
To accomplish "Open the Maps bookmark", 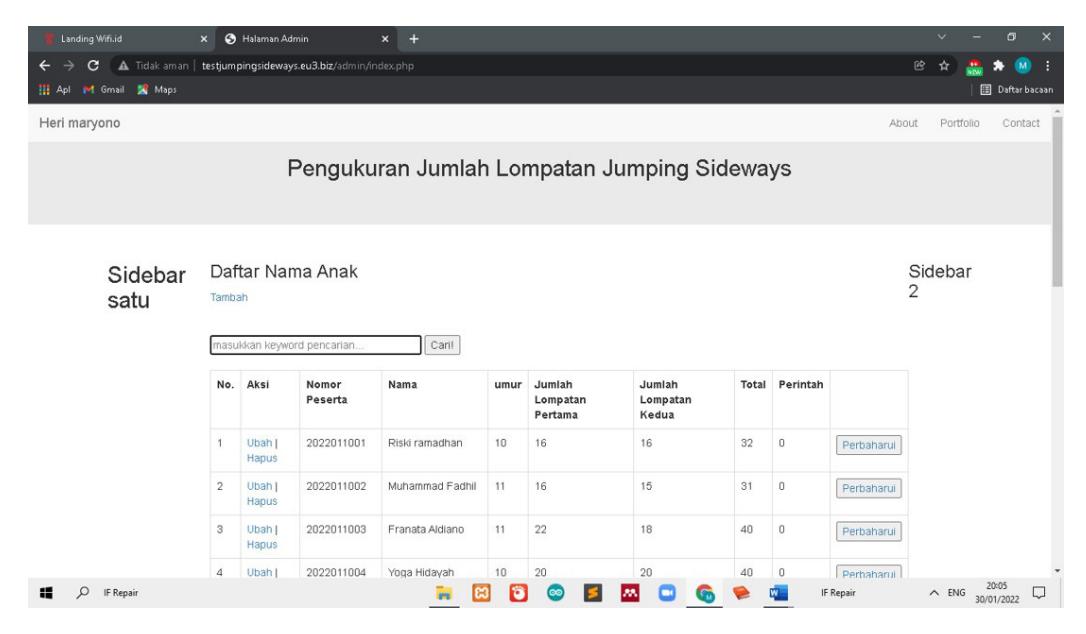I will (157, 89).
